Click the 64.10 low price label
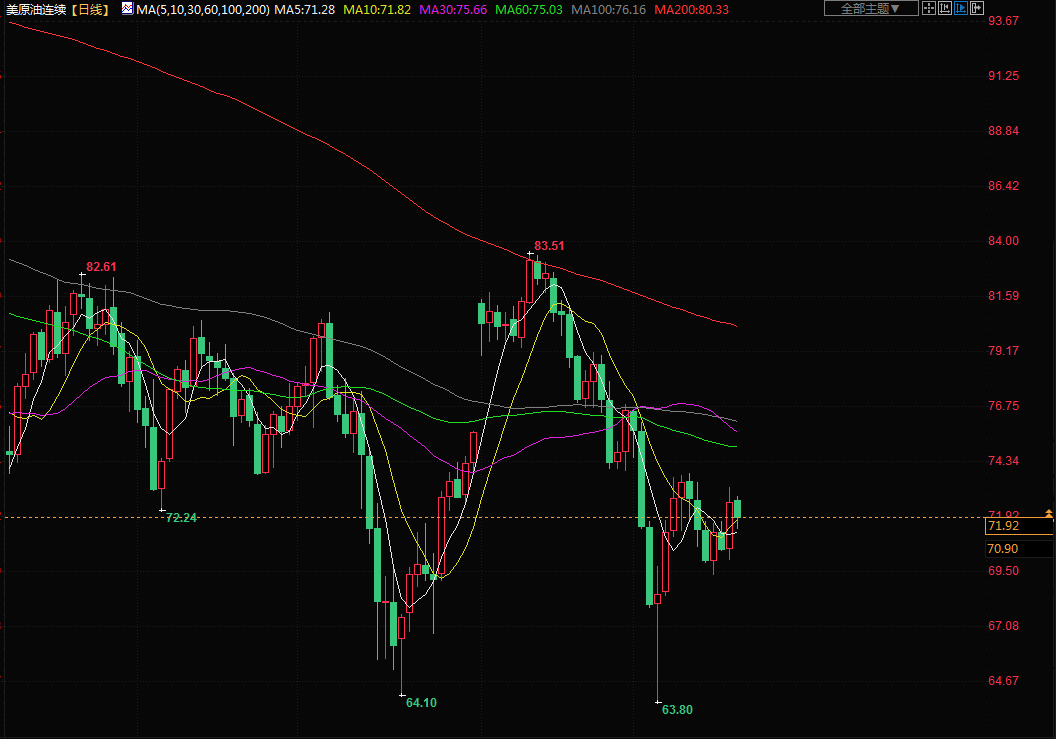Viewport: 1056px width, 739px height. pos(421,702)
